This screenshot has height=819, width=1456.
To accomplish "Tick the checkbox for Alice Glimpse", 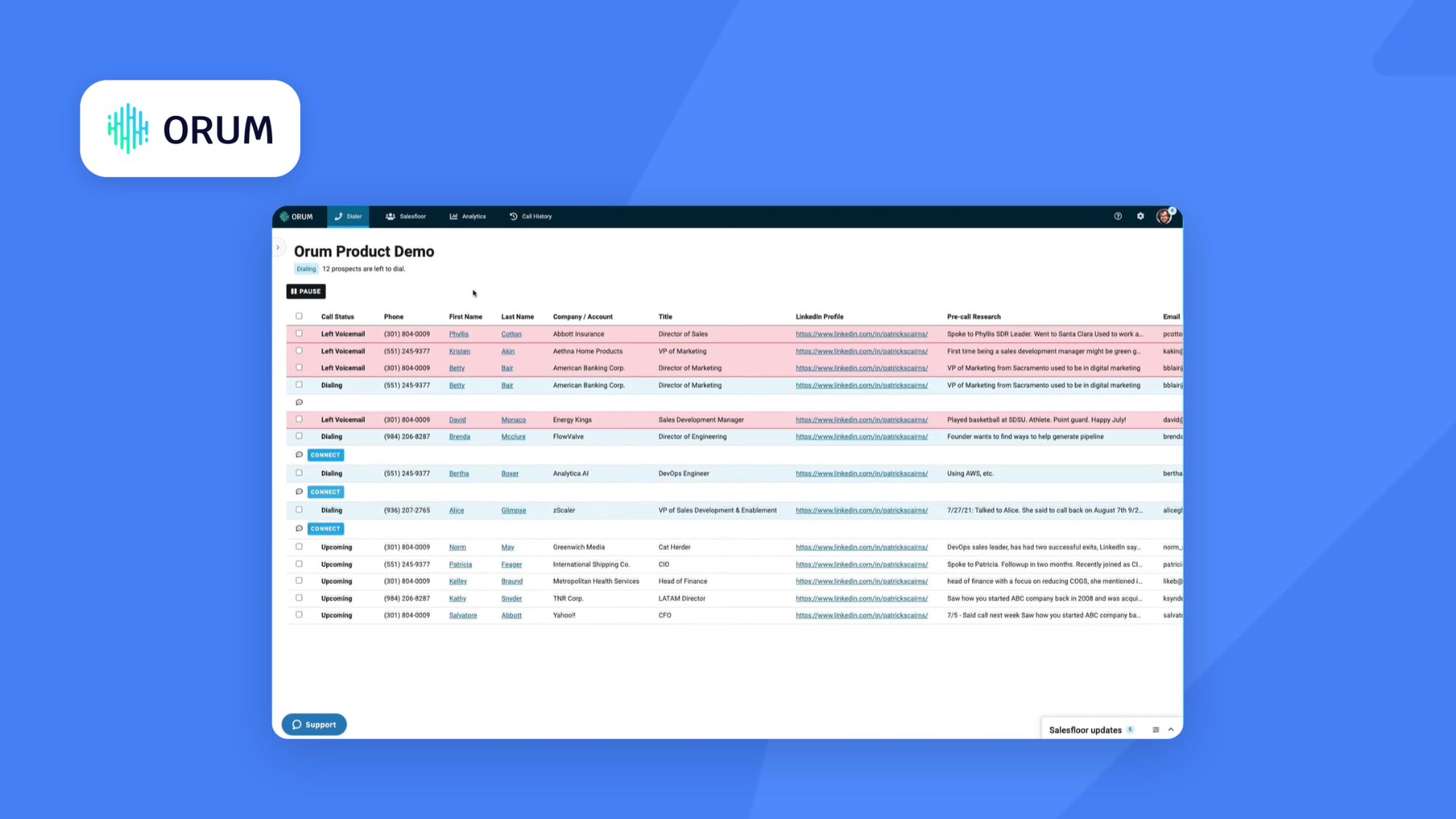I will click(x=299, y=510).
